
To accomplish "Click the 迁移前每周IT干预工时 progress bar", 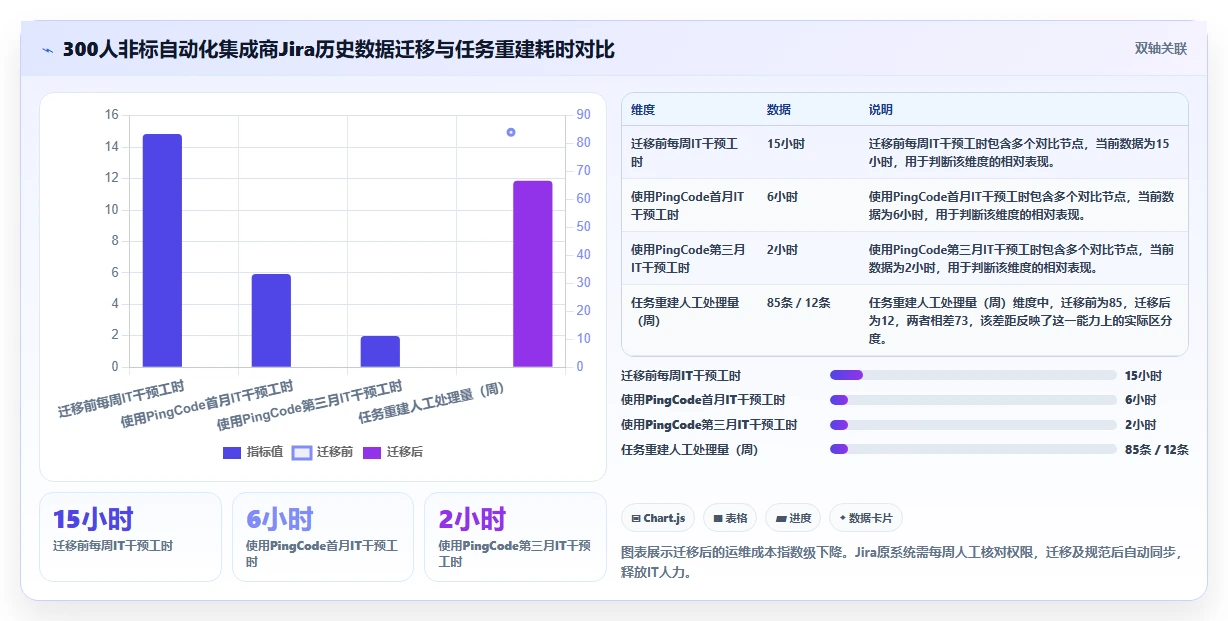I will [x=973, y=375].
